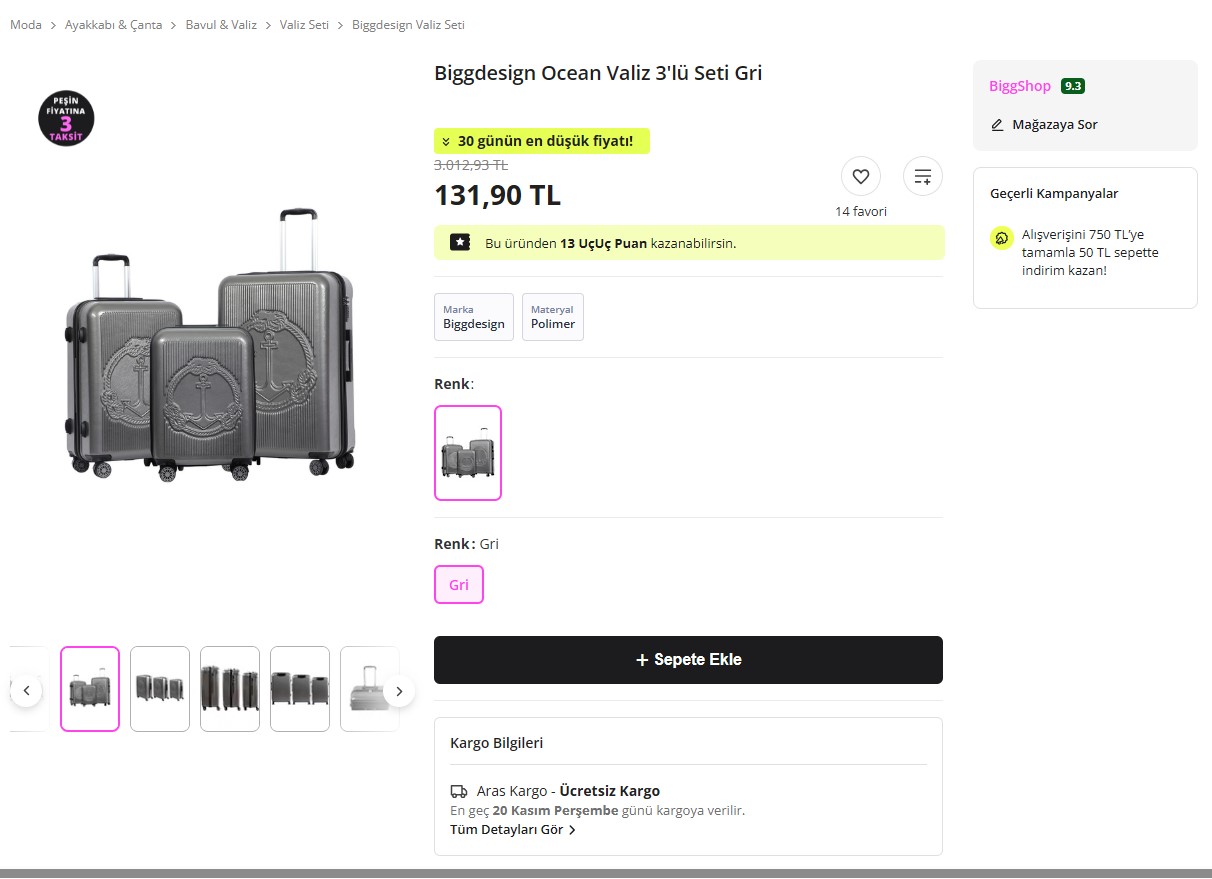1212x879 pixels.
Task: Click the 30 günün en düşük fiyatı badge
Action: [x=541, y=141]
